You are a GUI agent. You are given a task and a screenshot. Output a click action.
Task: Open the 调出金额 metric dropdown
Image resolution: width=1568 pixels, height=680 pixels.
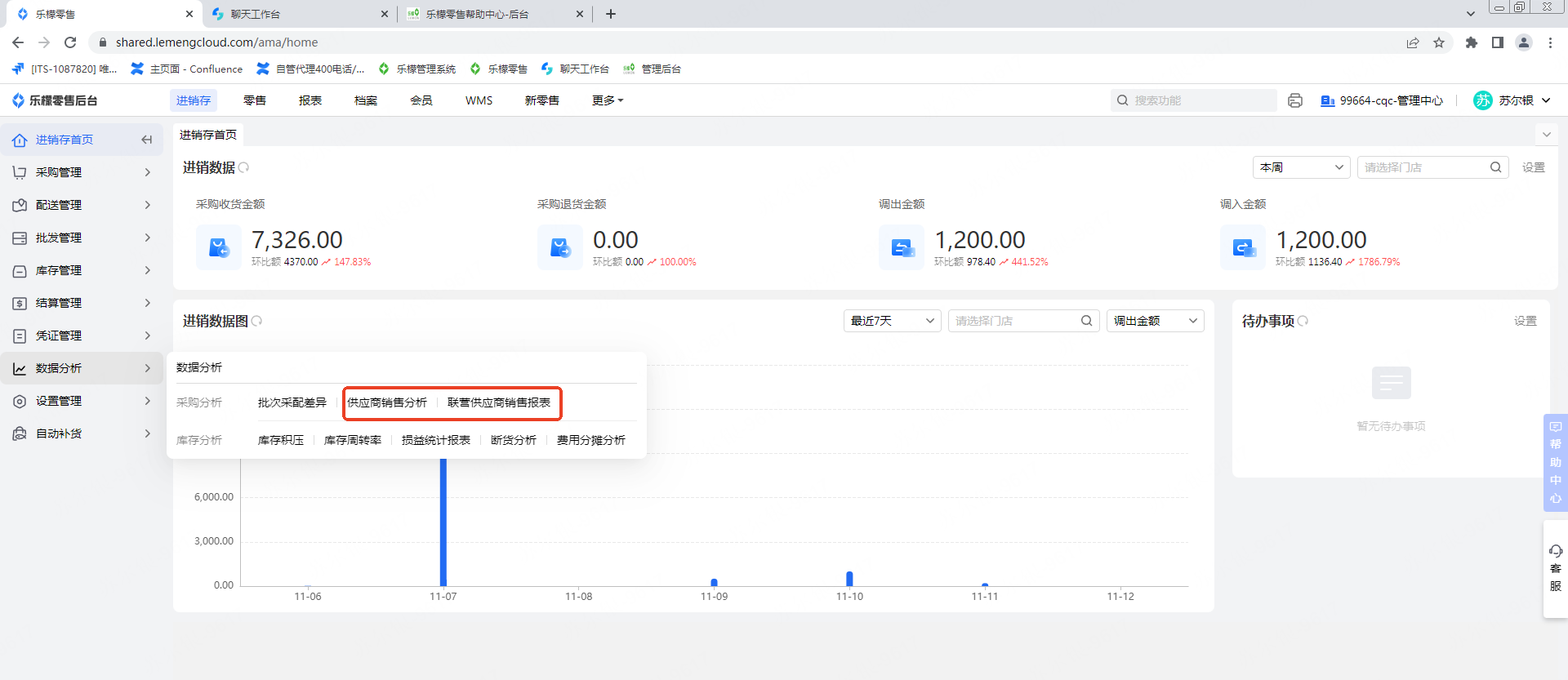coord(1155,321)
